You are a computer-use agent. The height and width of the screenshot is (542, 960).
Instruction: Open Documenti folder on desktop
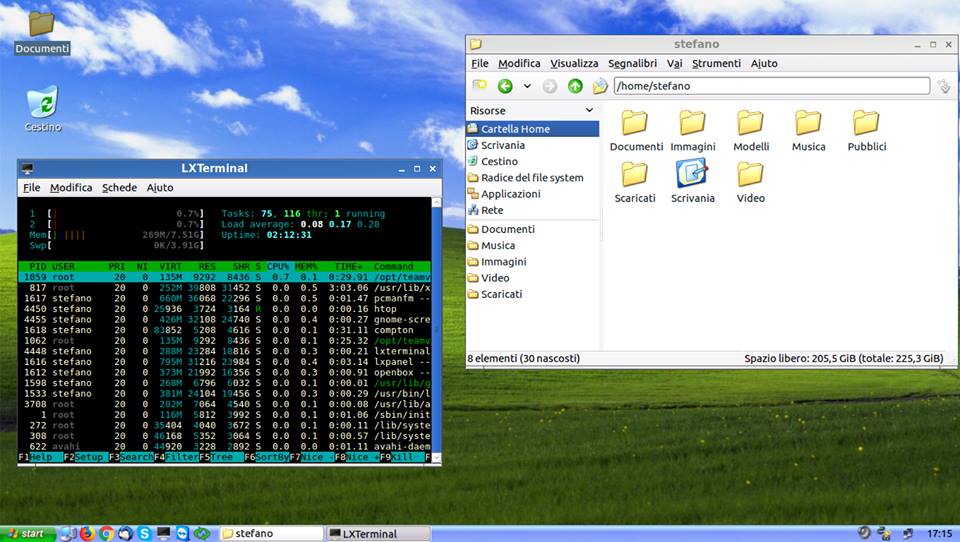tap(42, 32)
